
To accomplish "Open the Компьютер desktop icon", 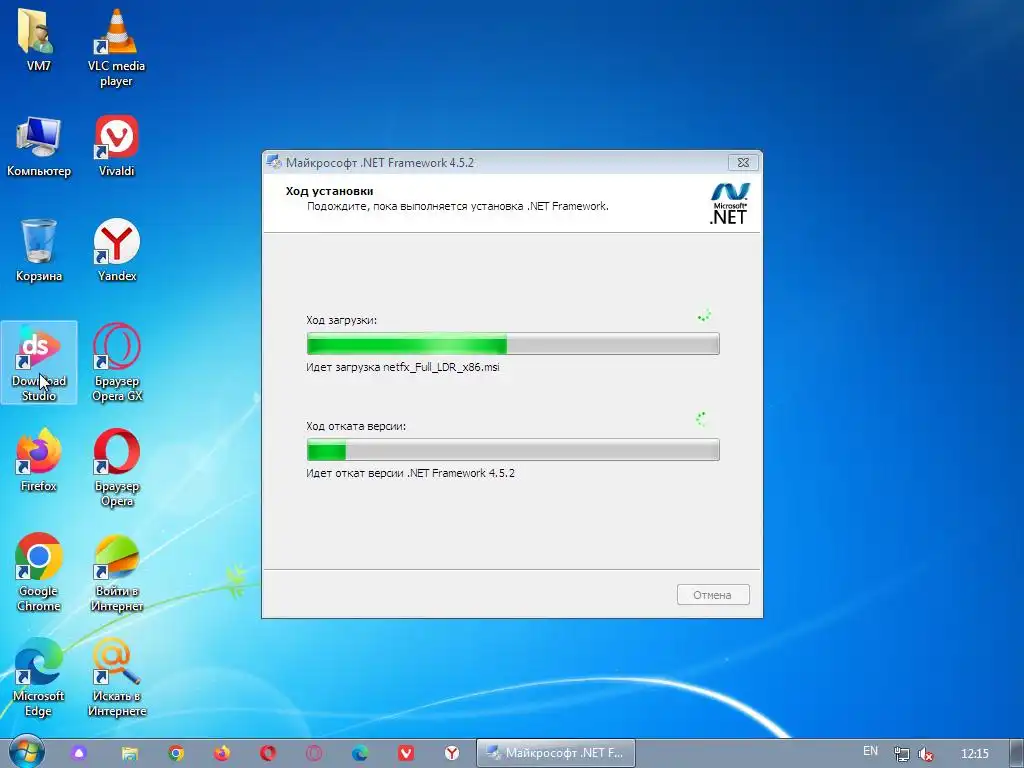I will tap(39, 146).
